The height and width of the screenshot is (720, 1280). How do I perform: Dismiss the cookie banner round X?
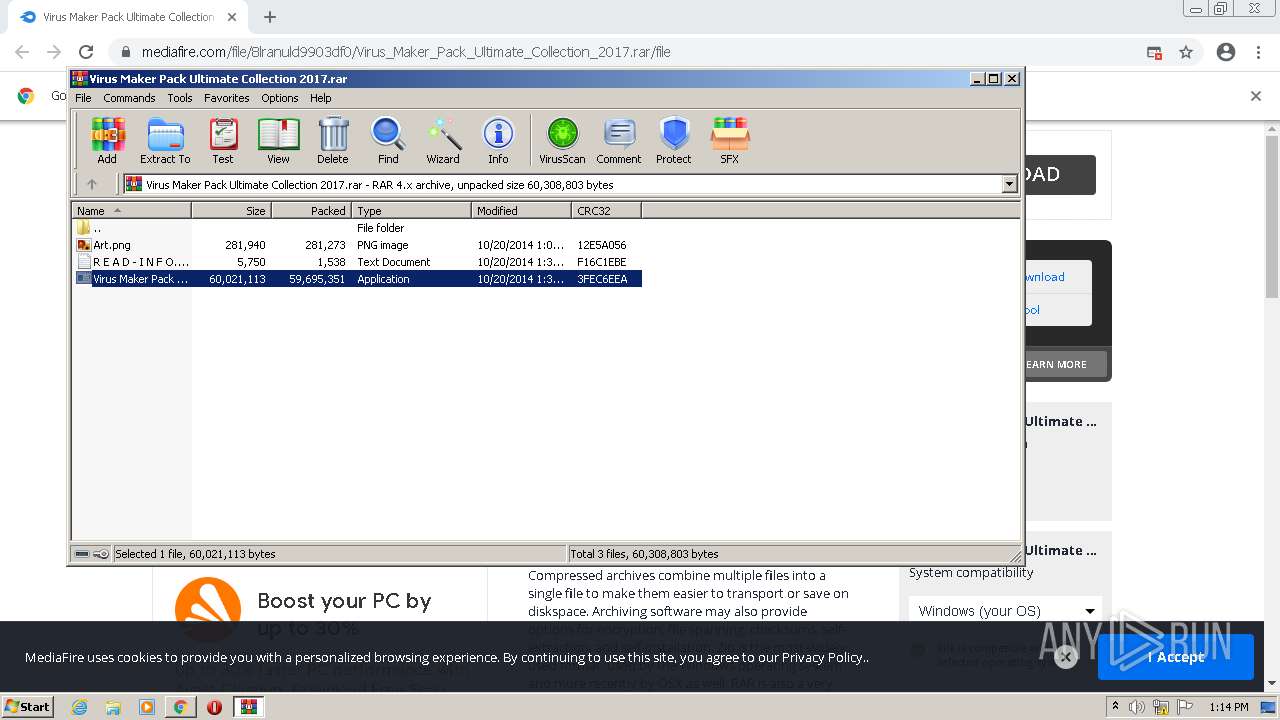(1066, 657)
